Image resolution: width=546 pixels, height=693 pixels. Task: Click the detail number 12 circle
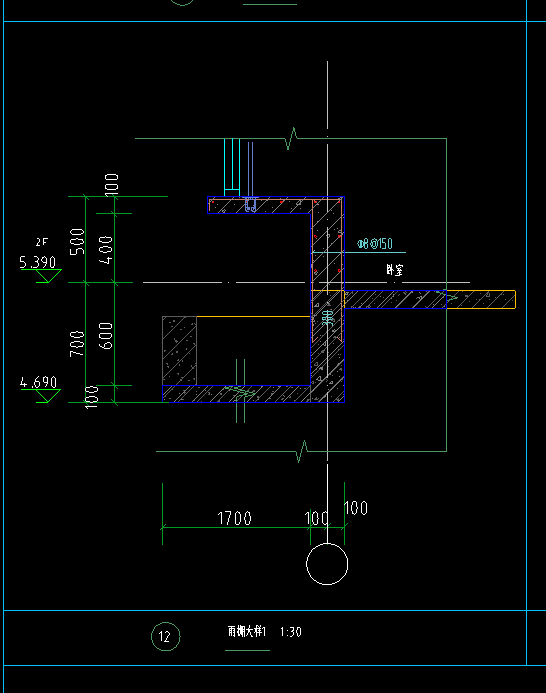[165, 636]
